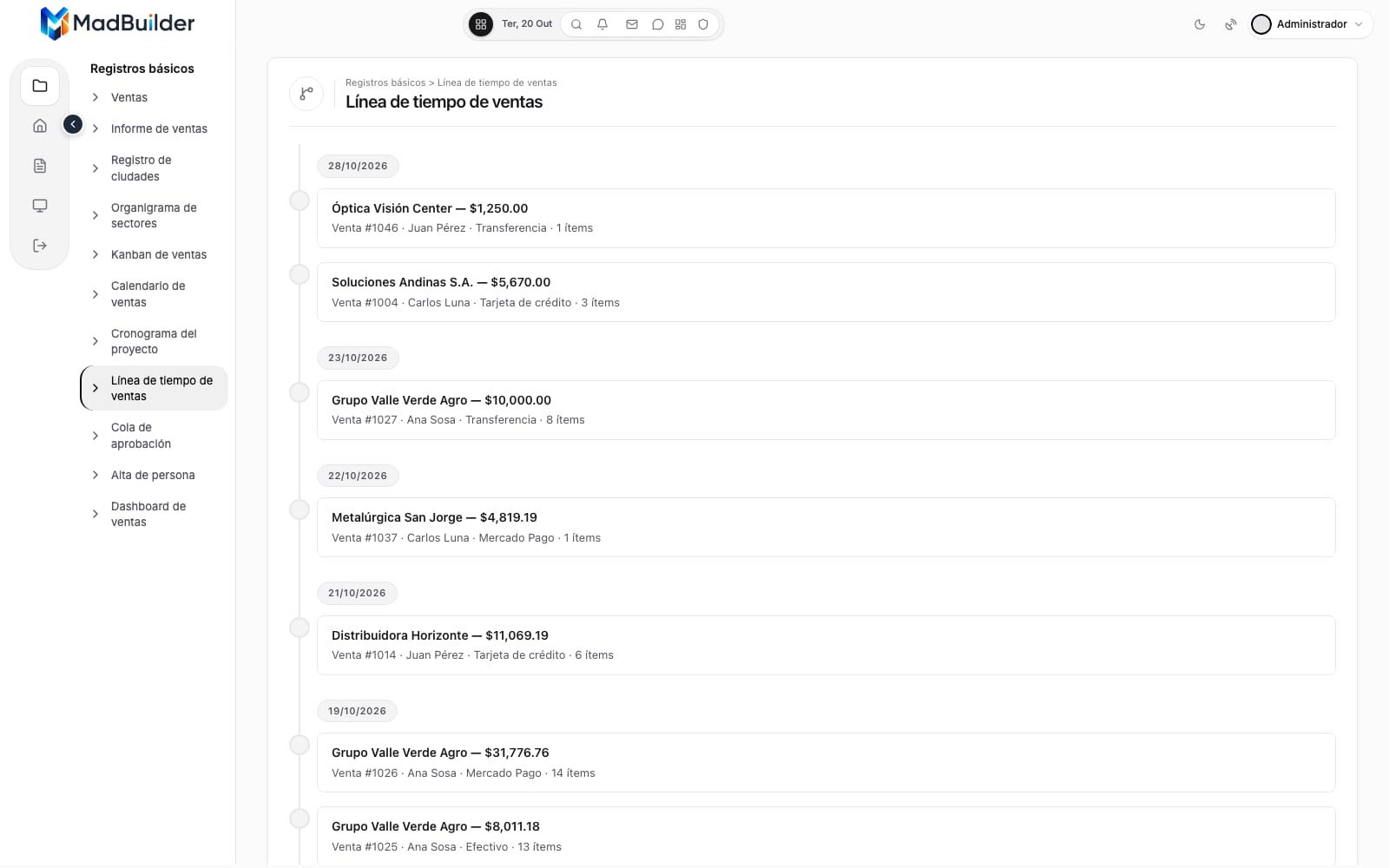This screenshot has height=868, width=1389.
Task: Select the folder icon in left rail
Action: pyautogui.click(x=40, y=86)
